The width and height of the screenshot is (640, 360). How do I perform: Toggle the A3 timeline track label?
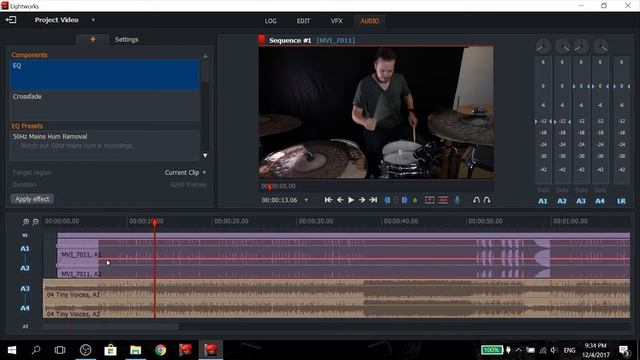pos(25,289)
